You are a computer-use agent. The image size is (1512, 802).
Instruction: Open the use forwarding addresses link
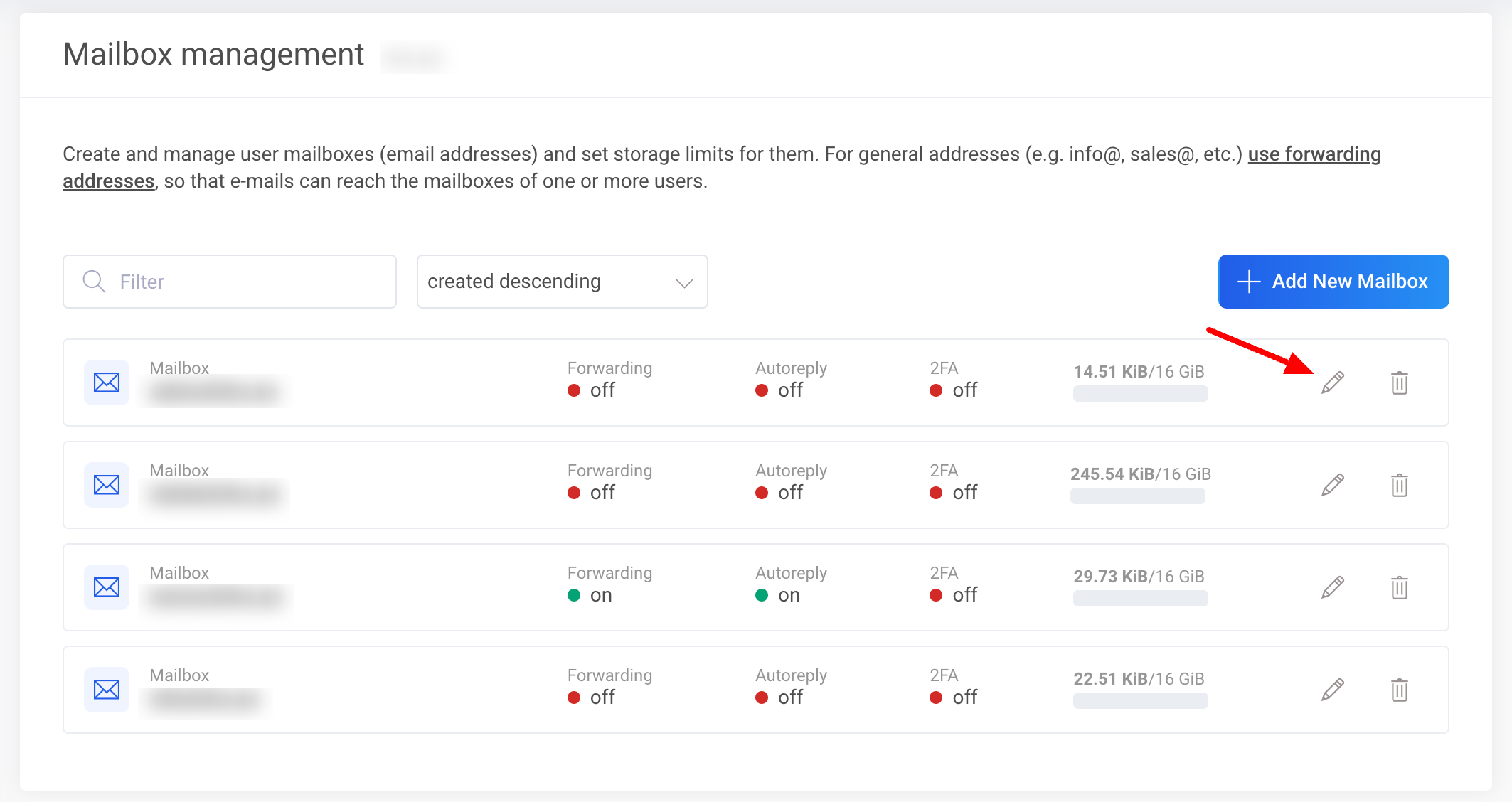click(1314, 154)
